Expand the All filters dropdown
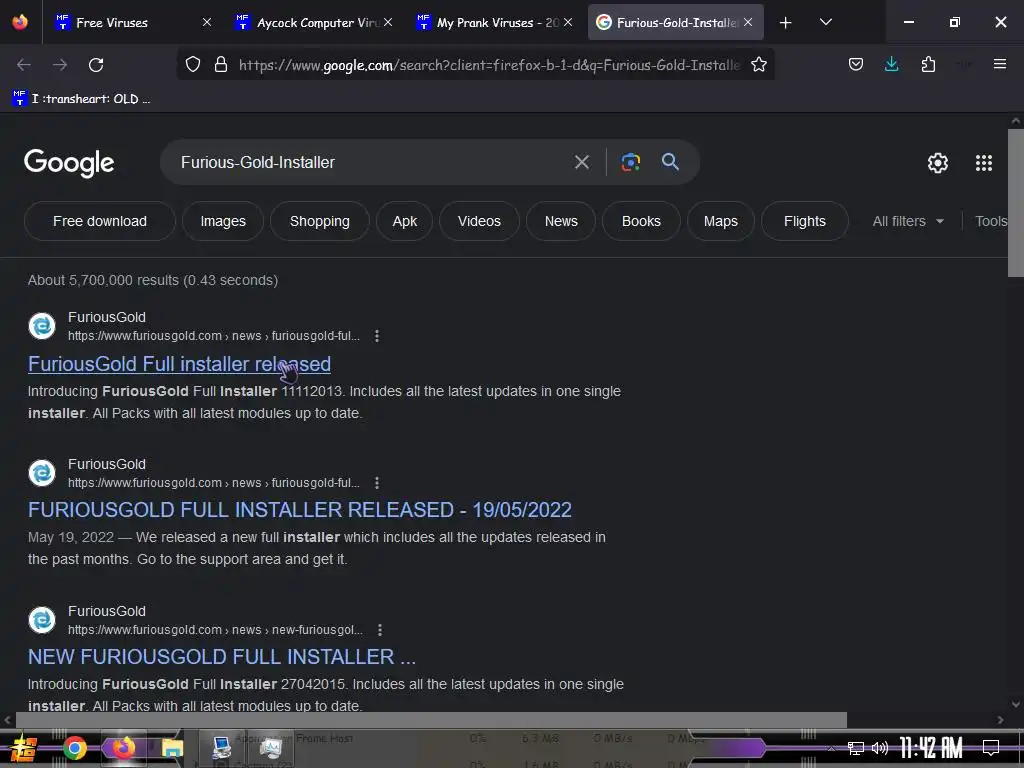This screenshot has width=1024, height=768. pyautogui.click(x=908, y=221)
